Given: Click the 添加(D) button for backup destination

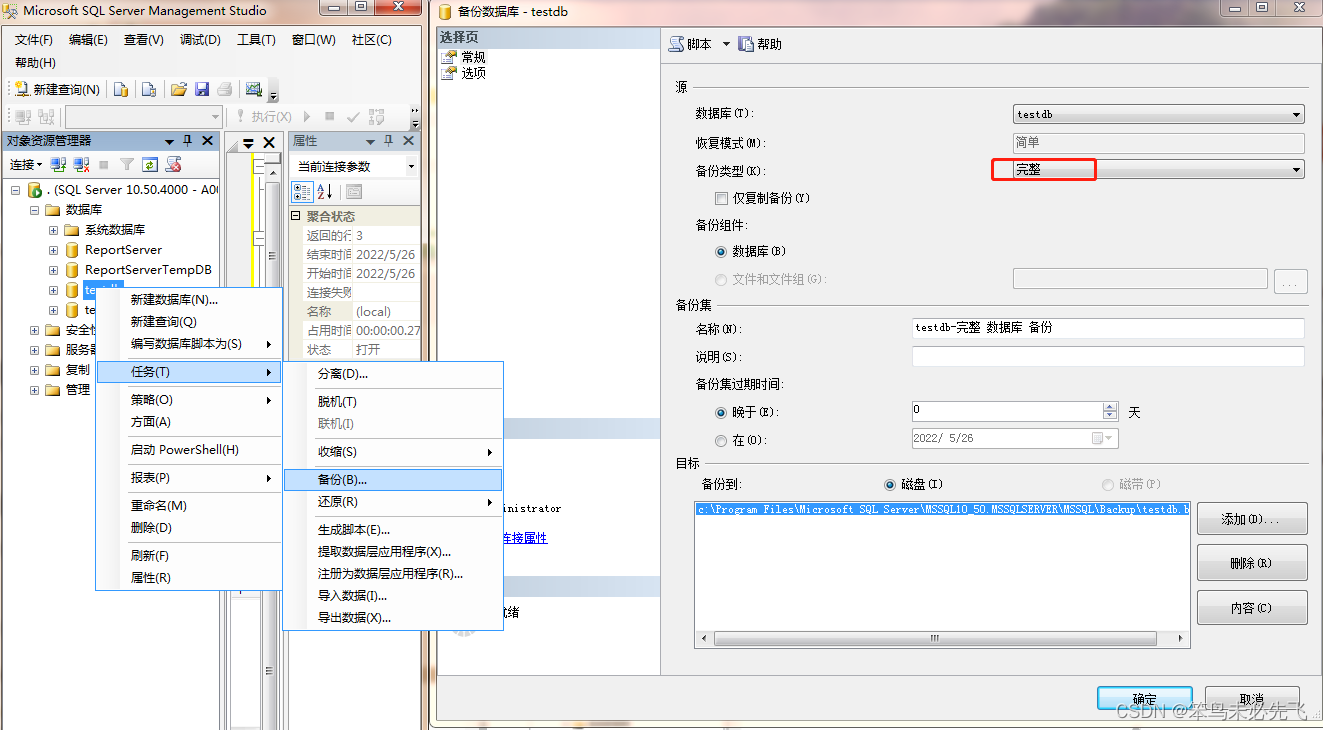Looking at the screenshot, I should [x=1251, y=517].
